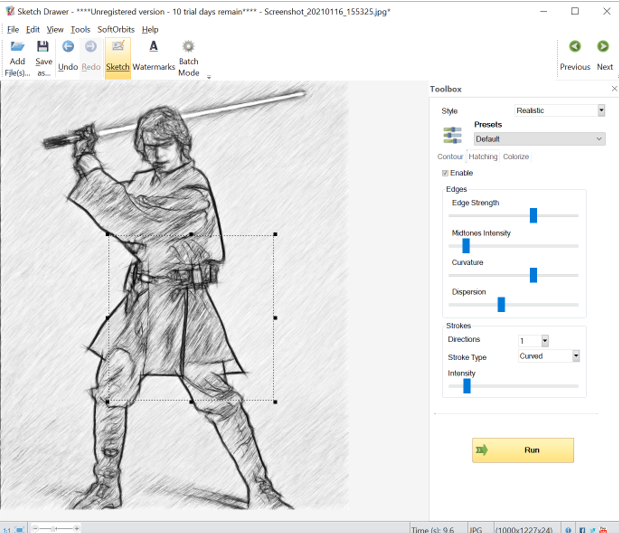The height and width of the screenshot is (533, 619).
Task: Open the Watermarks tool
Action: pyautogui.click(x=154, y=58)
